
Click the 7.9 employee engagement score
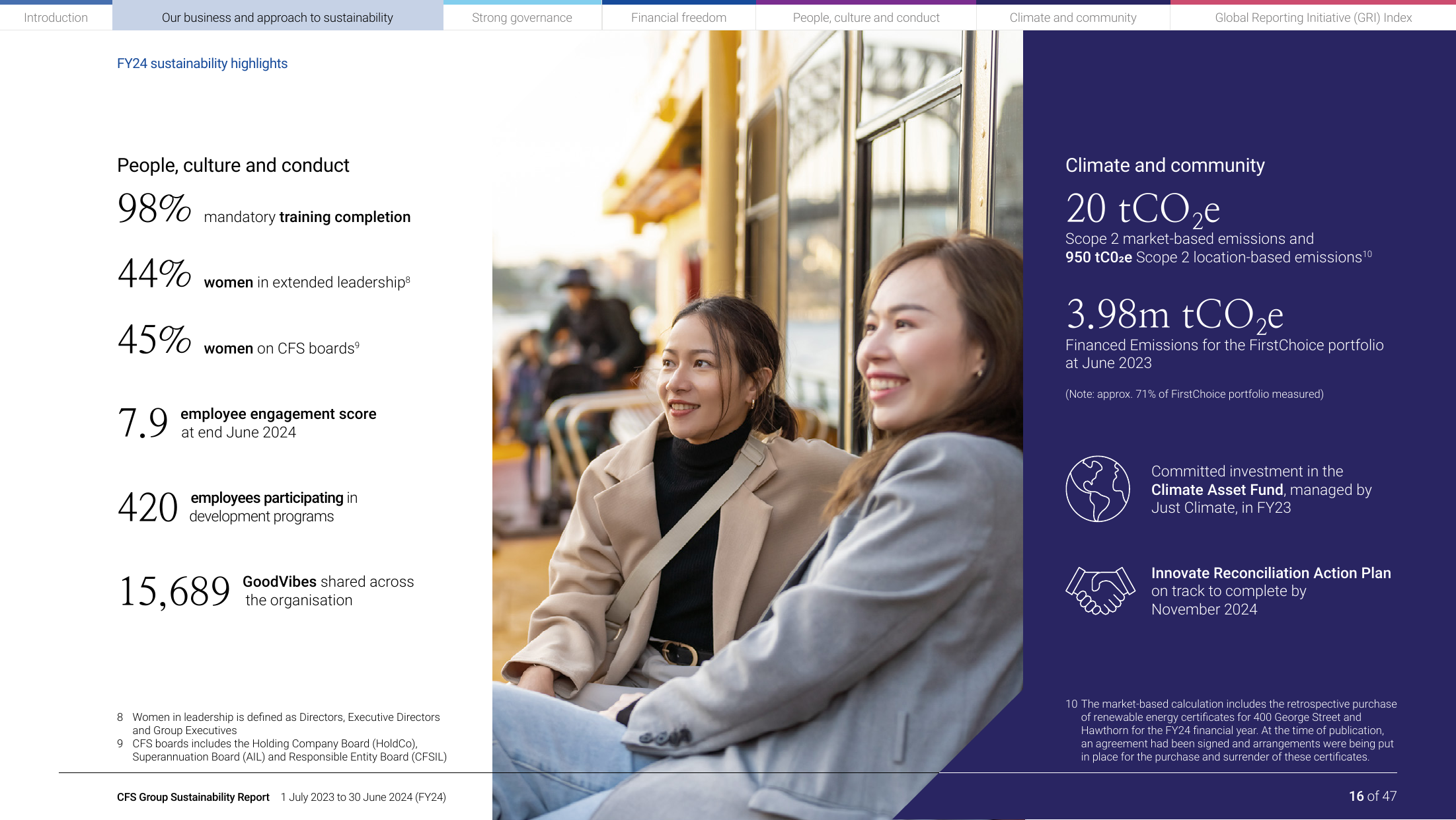click(143, 423)
